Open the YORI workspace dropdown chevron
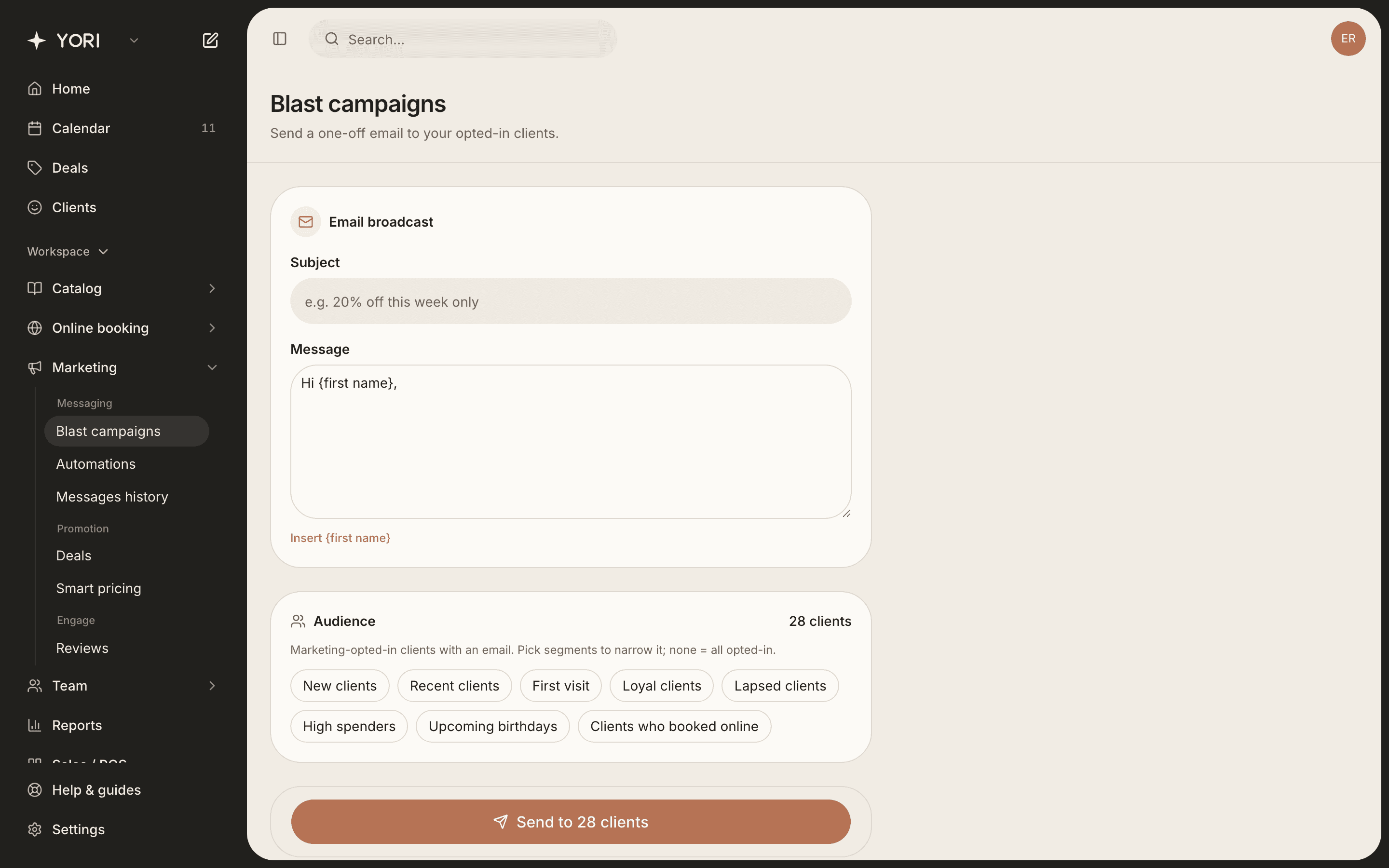1389x868 pixels. [134, 40]
